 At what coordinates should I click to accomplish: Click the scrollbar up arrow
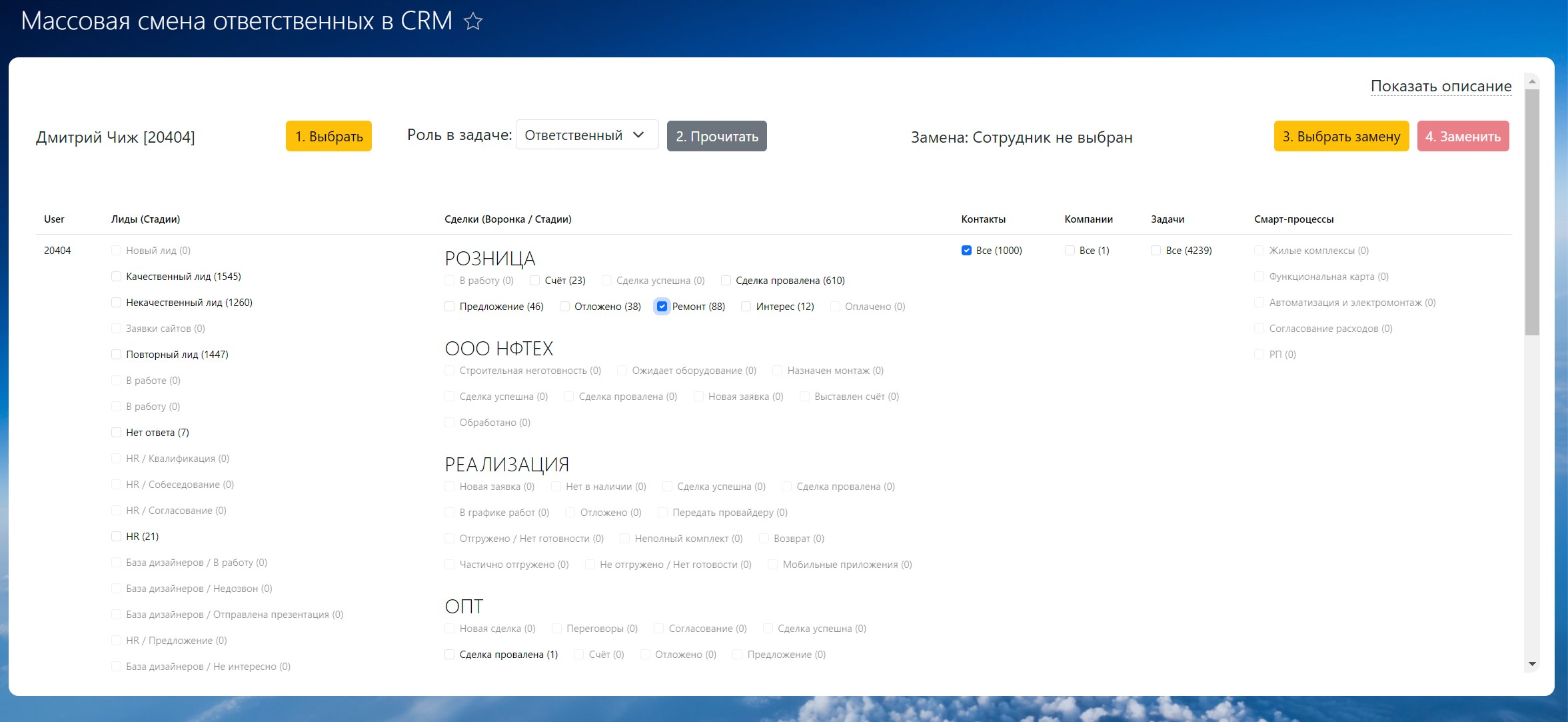1532,81
